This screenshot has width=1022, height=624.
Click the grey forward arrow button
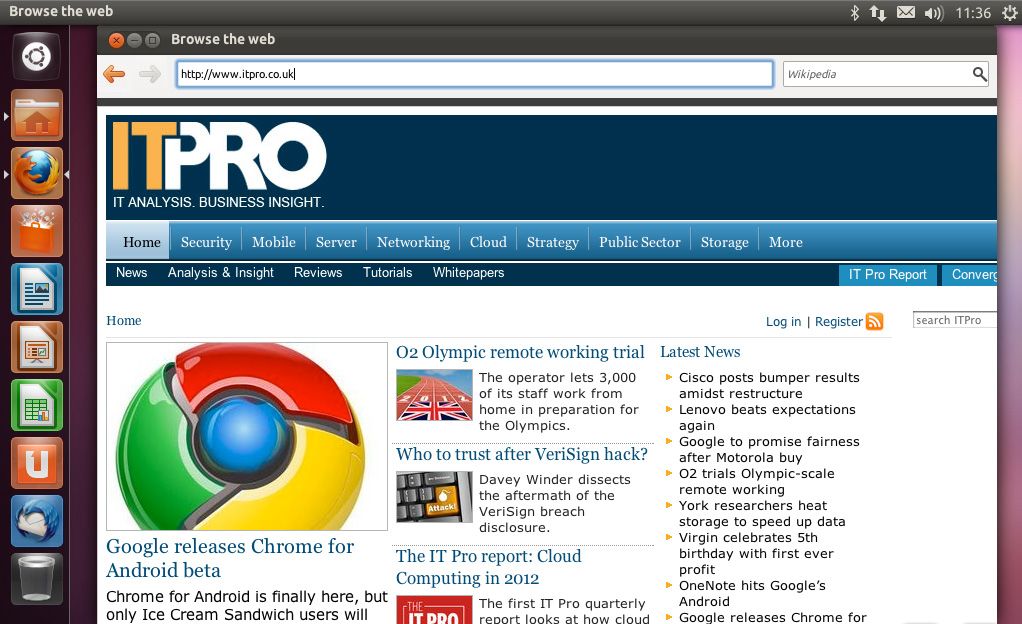coord(150,74)
